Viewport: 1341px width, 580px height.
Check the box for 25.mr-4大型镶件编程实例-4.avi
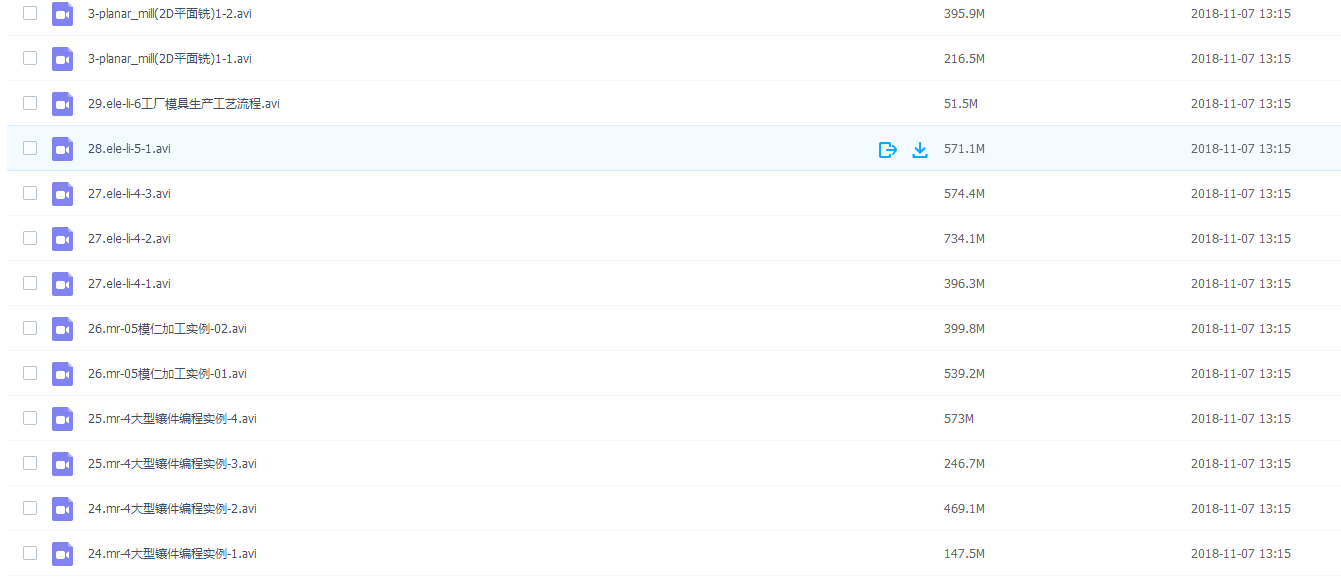(x=30, y=418)
